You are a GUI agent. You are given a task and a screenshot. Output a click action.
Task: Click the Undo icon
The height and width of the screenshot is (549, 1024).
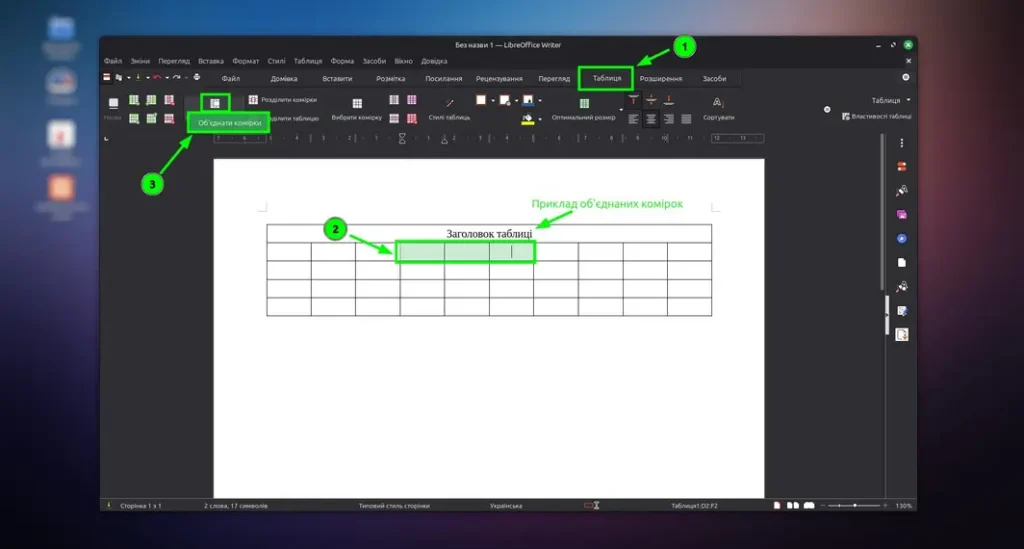pos(157,77)
